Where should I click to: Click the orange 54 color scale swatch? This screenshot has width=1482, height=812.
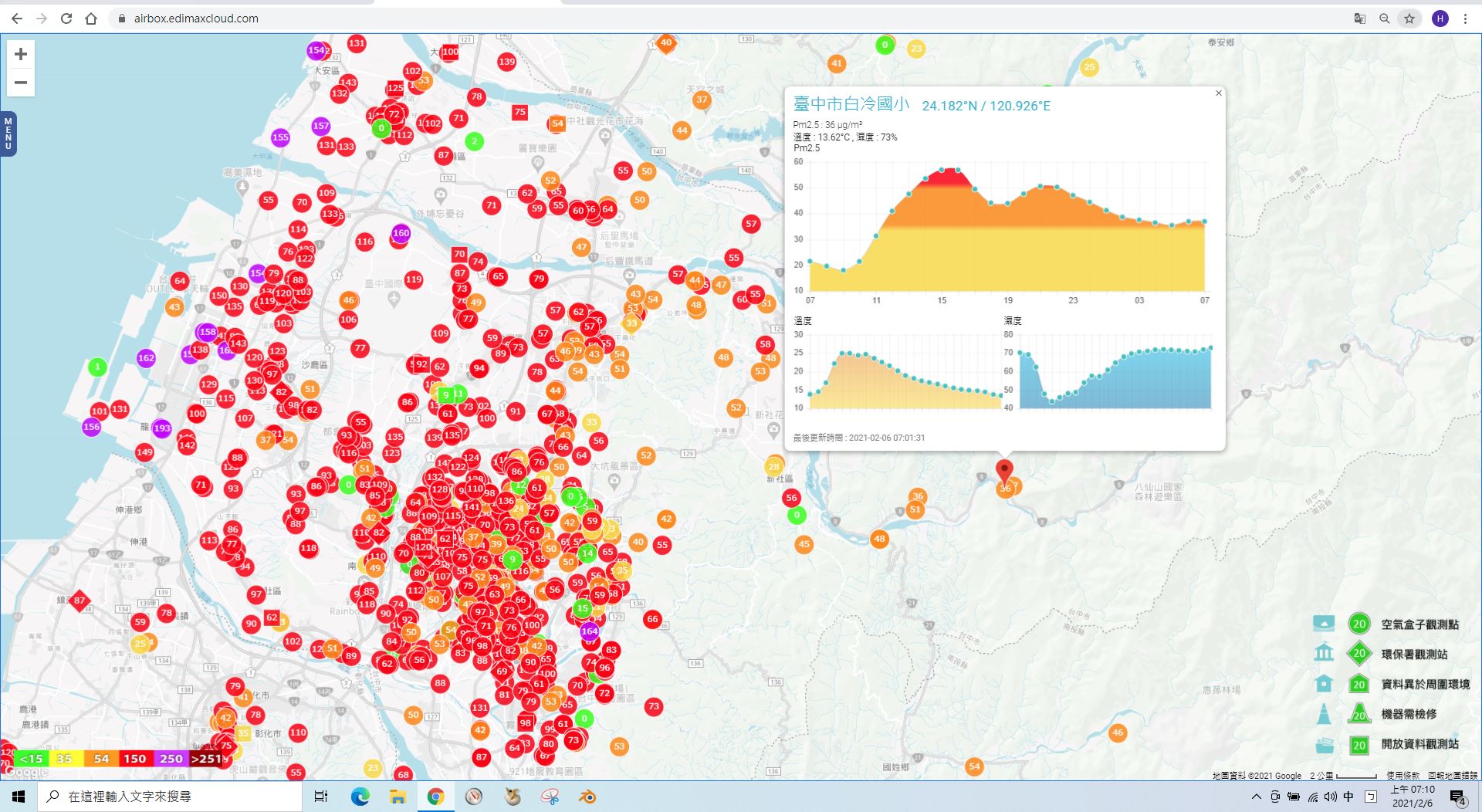101,759
